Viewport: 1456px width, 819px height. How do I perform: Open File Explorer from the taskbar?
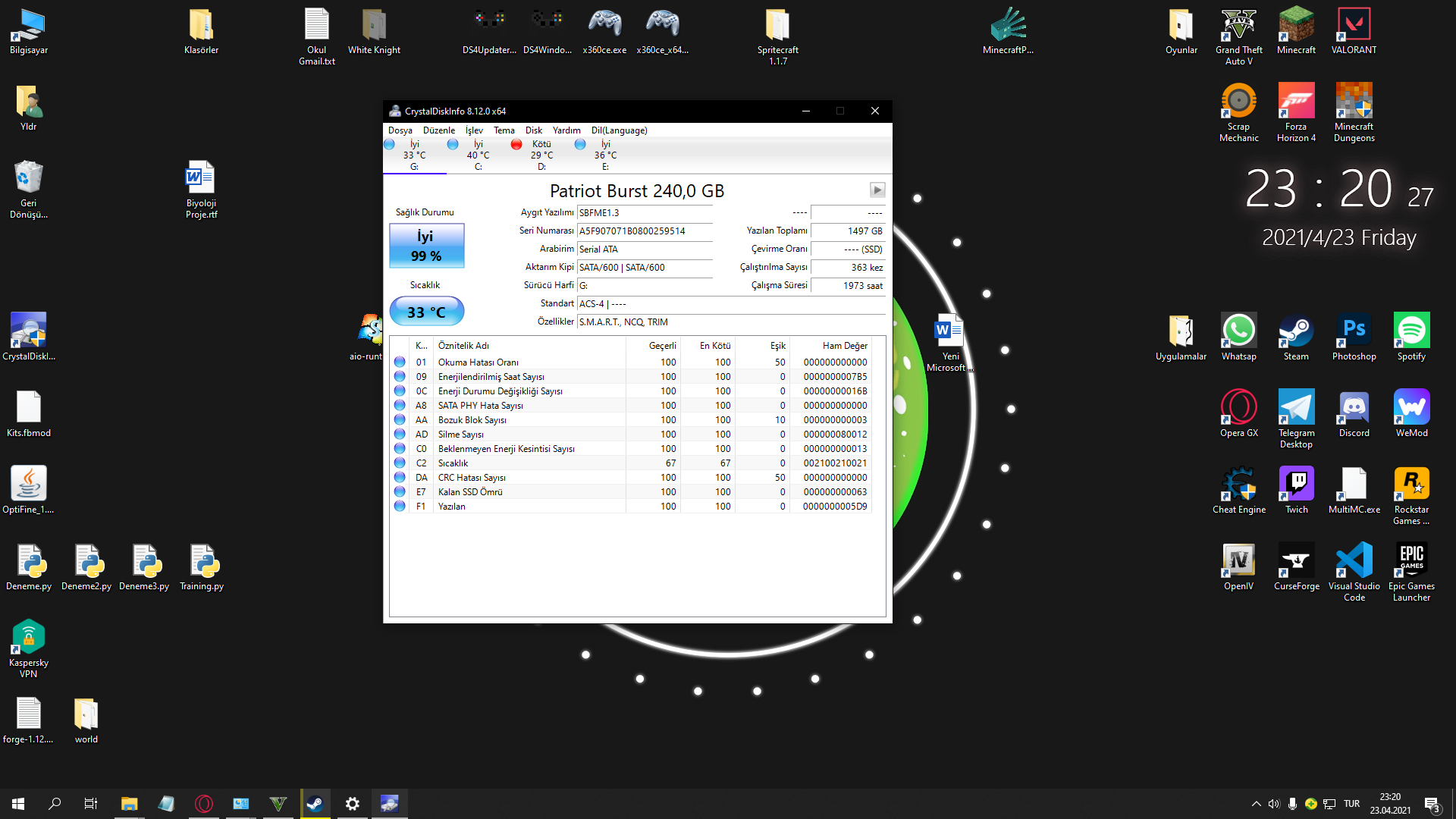coord(129,804)
